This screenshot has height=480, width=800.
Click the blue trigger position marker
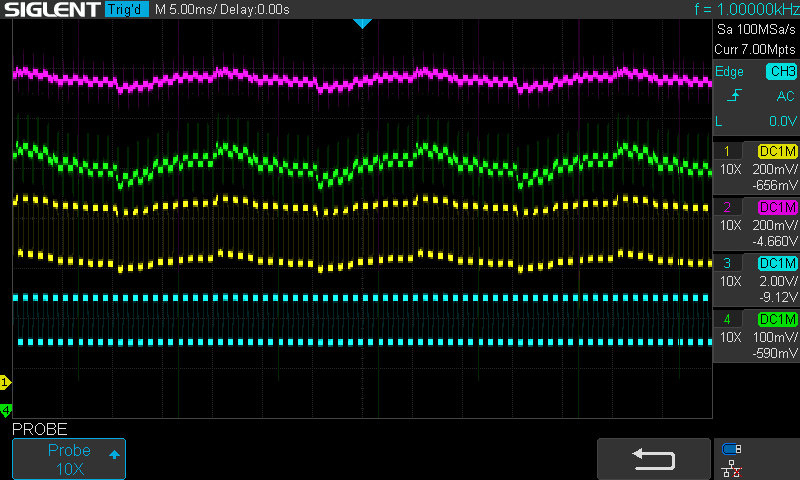pos(362,23)
